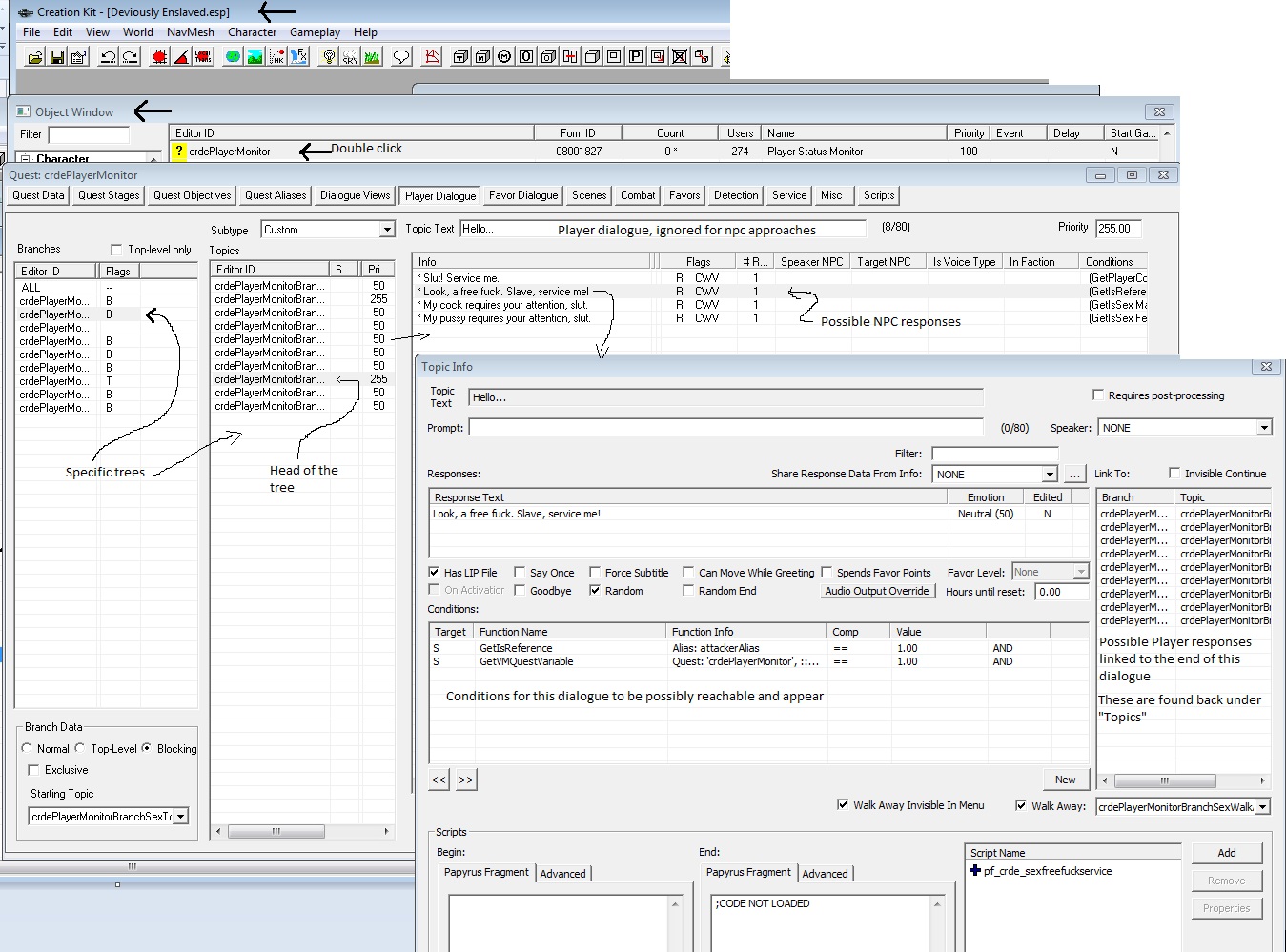Open the Subtype Custom dropdown
This screenshot has width=1286, height=952.
pos(387,230)
